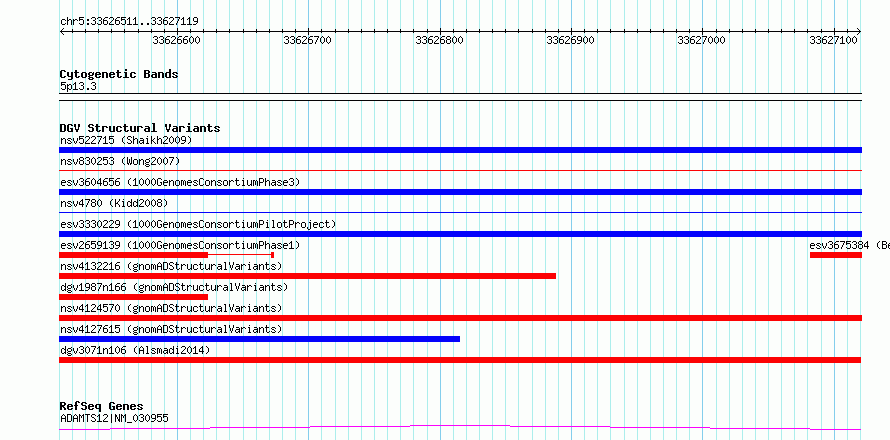Select the red bar under nsv4132216
Screen dimensions: 890x440
tap(308, 276)
